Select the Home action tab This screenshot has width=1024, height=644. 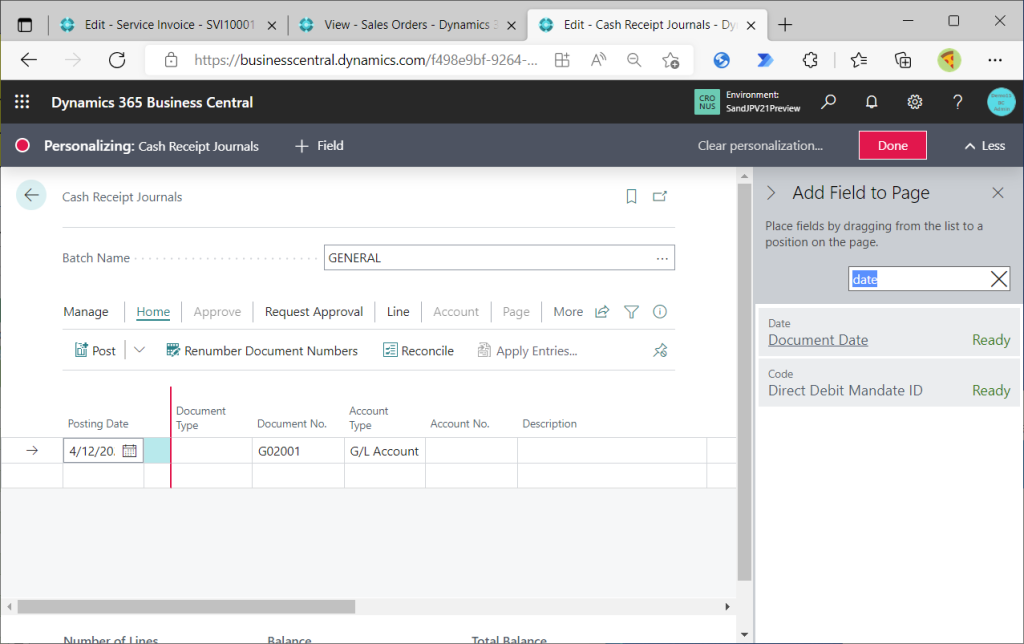point(153,312)
